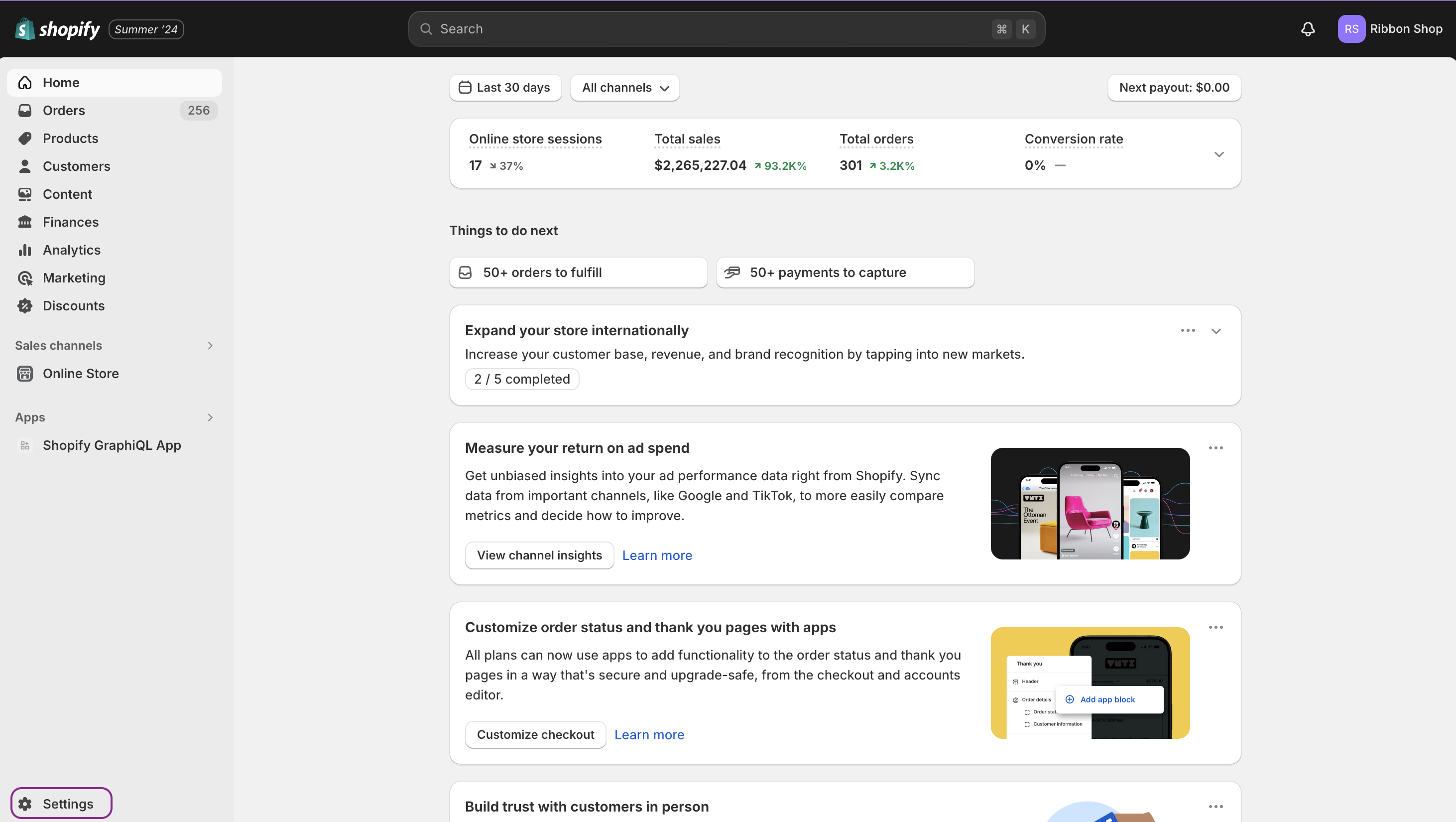Navigate to Analytics via sidebar icon
The height and width of the screenshot is (822, 1456).
pyautogui.click(x=72, y=250)
